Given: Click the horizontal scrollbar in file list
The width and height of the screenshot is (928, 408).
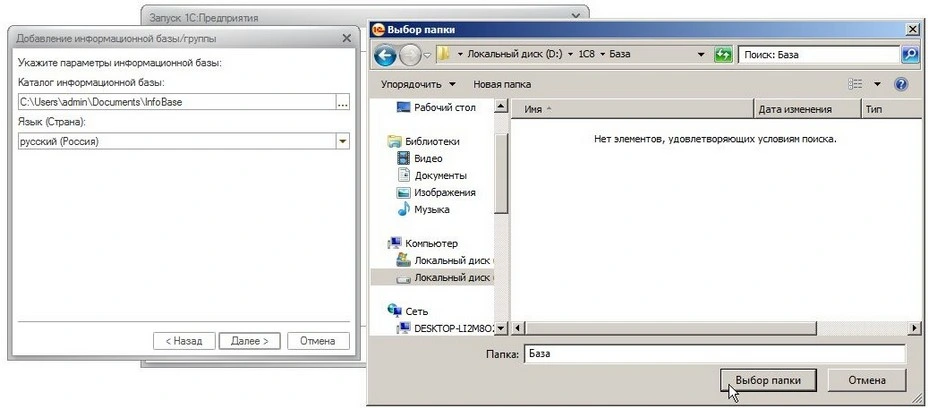Looking at the screenshot, I should tap(714, 327).
